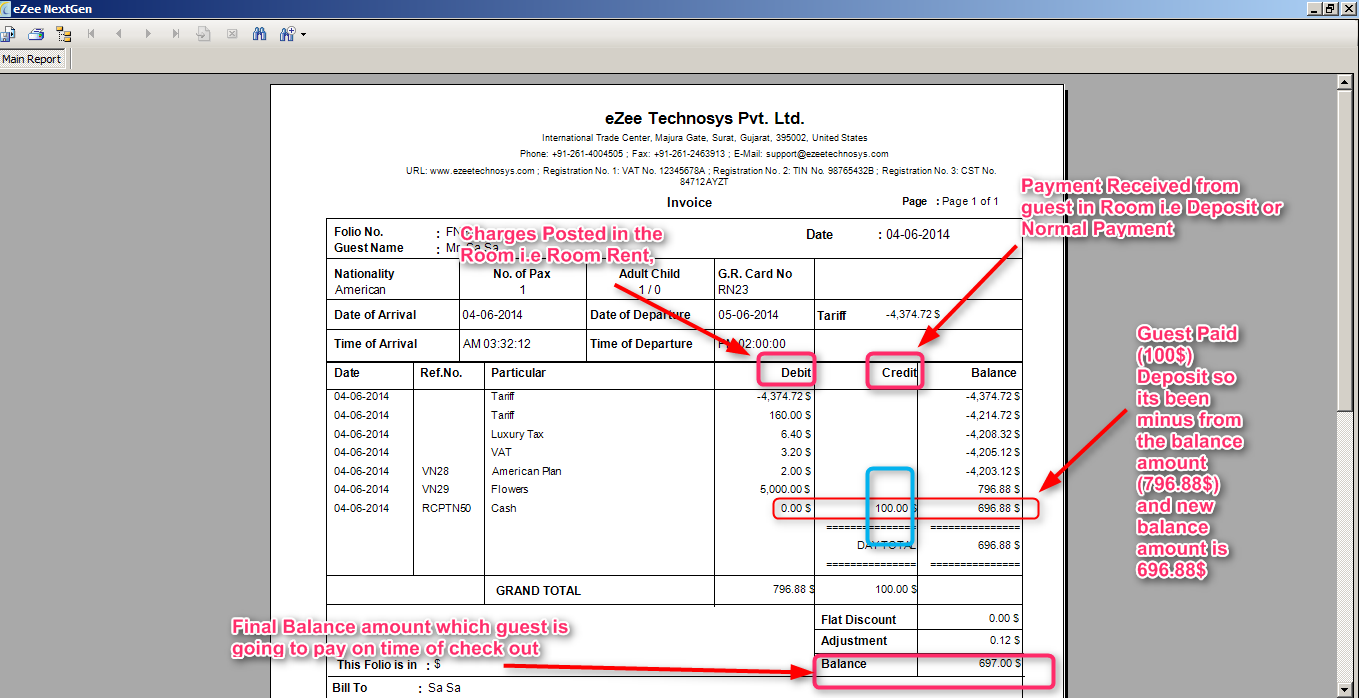This screenshot has height=698, width=1359.
Task: Click the 'Folio No.' label
Action: [x=358, y=231]
